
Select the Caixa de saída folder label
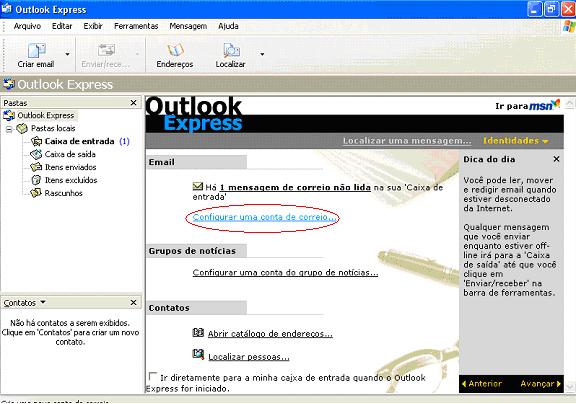(x=70, y=154)
